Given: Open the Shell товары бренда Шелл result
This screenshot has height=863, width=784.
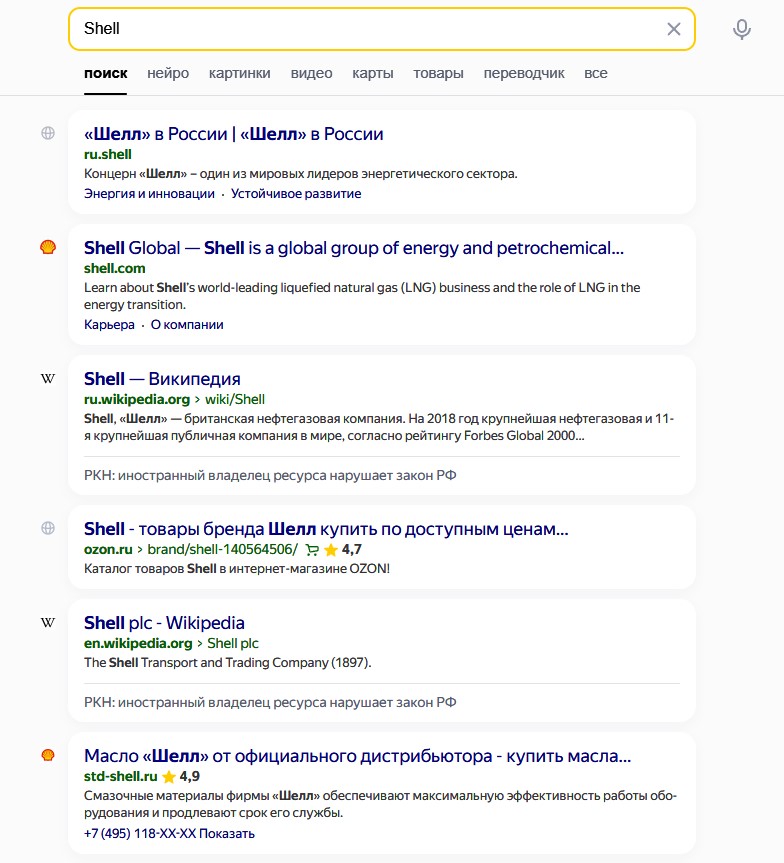Looking at the screenshot, I should [326, 529].
